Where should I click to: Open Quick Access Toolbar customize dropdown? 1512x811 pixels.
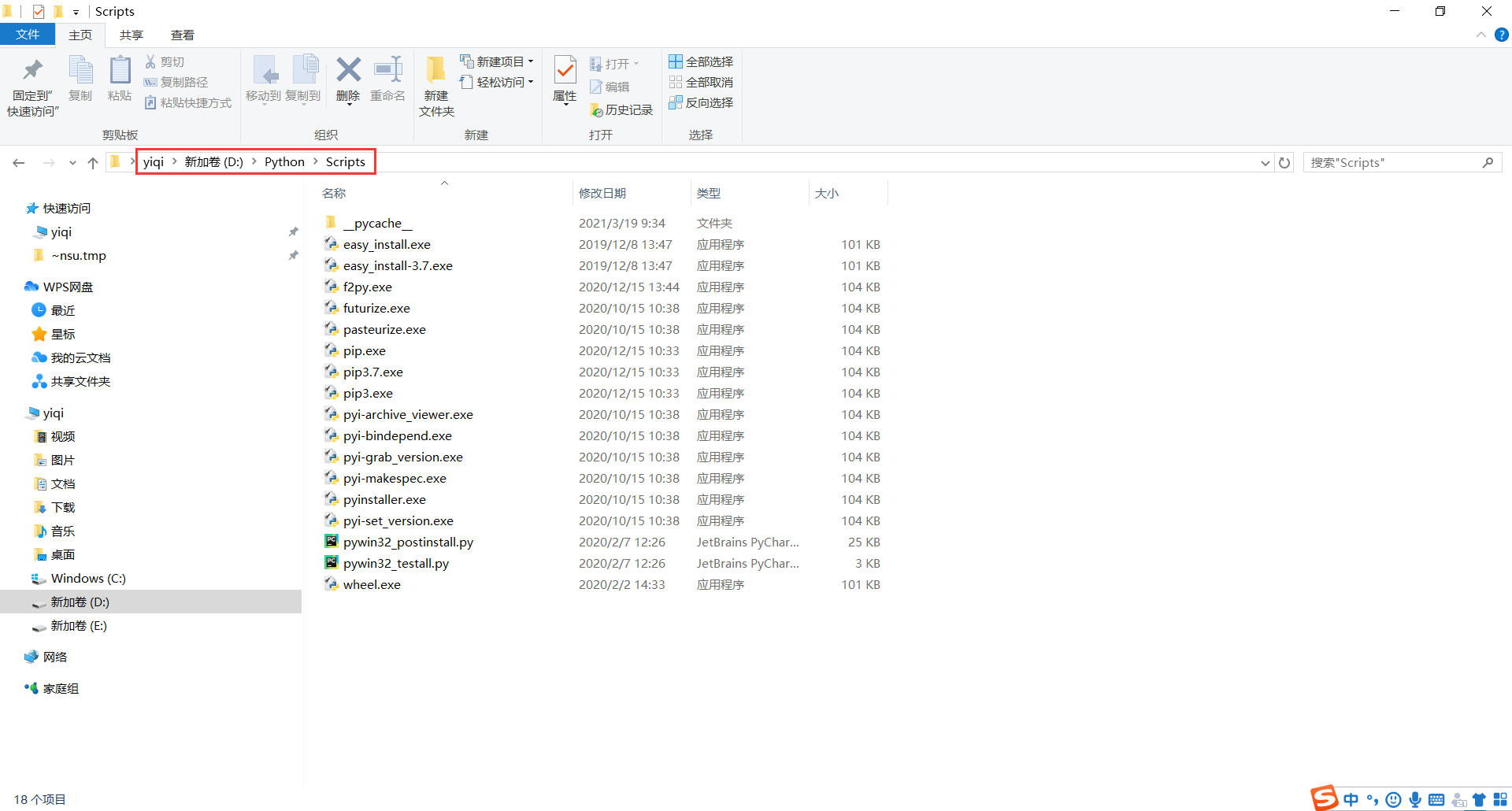click(x=76, y=12)
